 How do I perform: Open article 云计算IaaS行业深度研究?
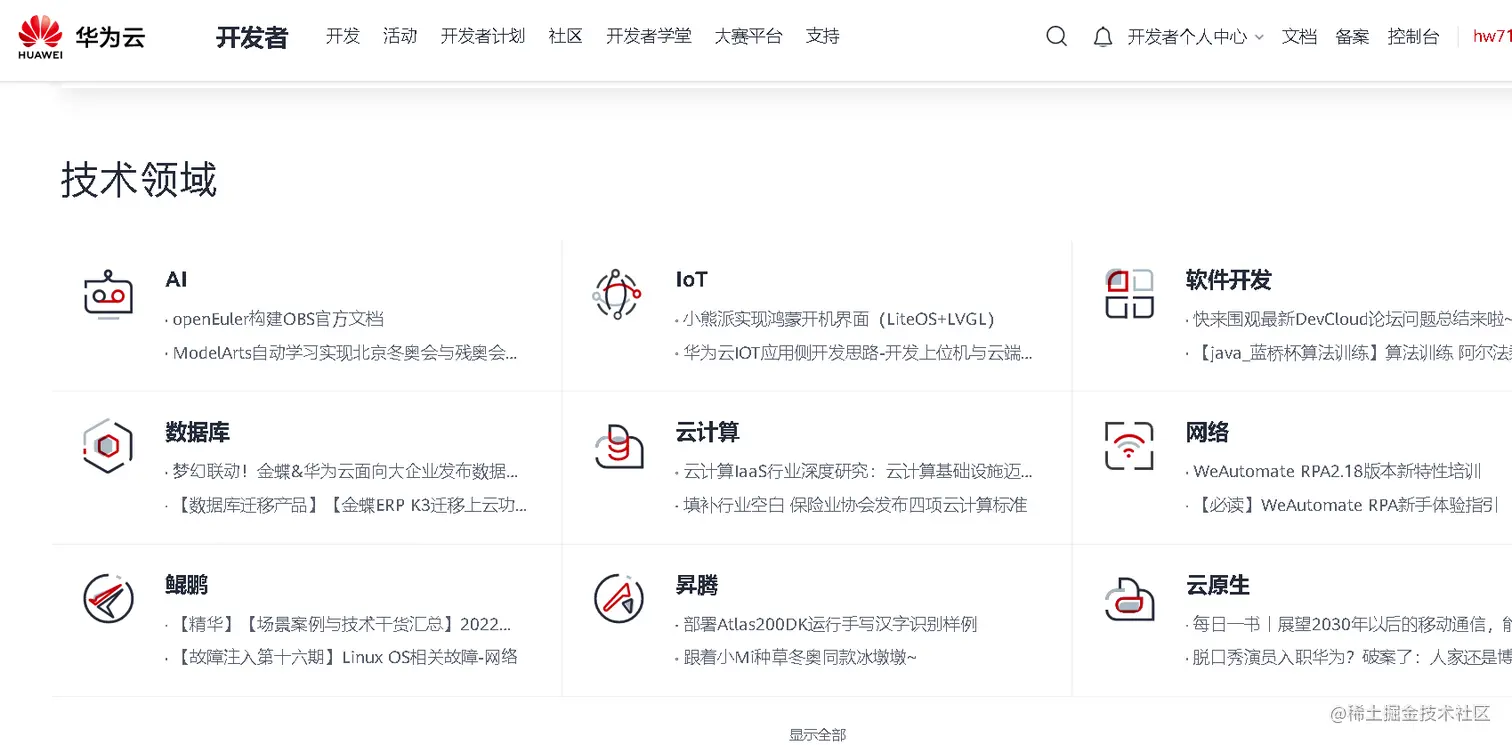pyautogui.click(x=858, y=471)
